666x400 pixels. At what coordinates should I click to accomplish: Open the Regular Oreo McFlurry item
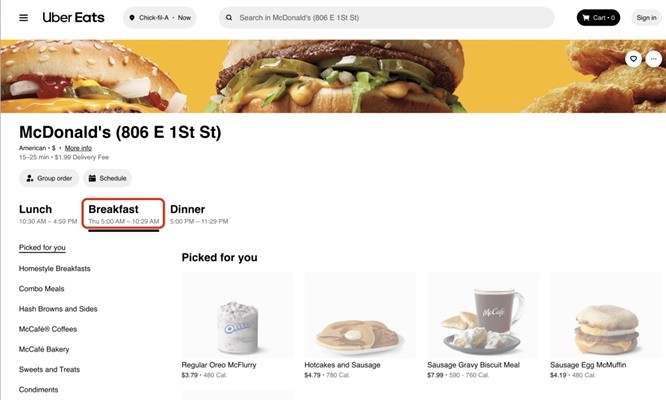click(x=237, y=326)
